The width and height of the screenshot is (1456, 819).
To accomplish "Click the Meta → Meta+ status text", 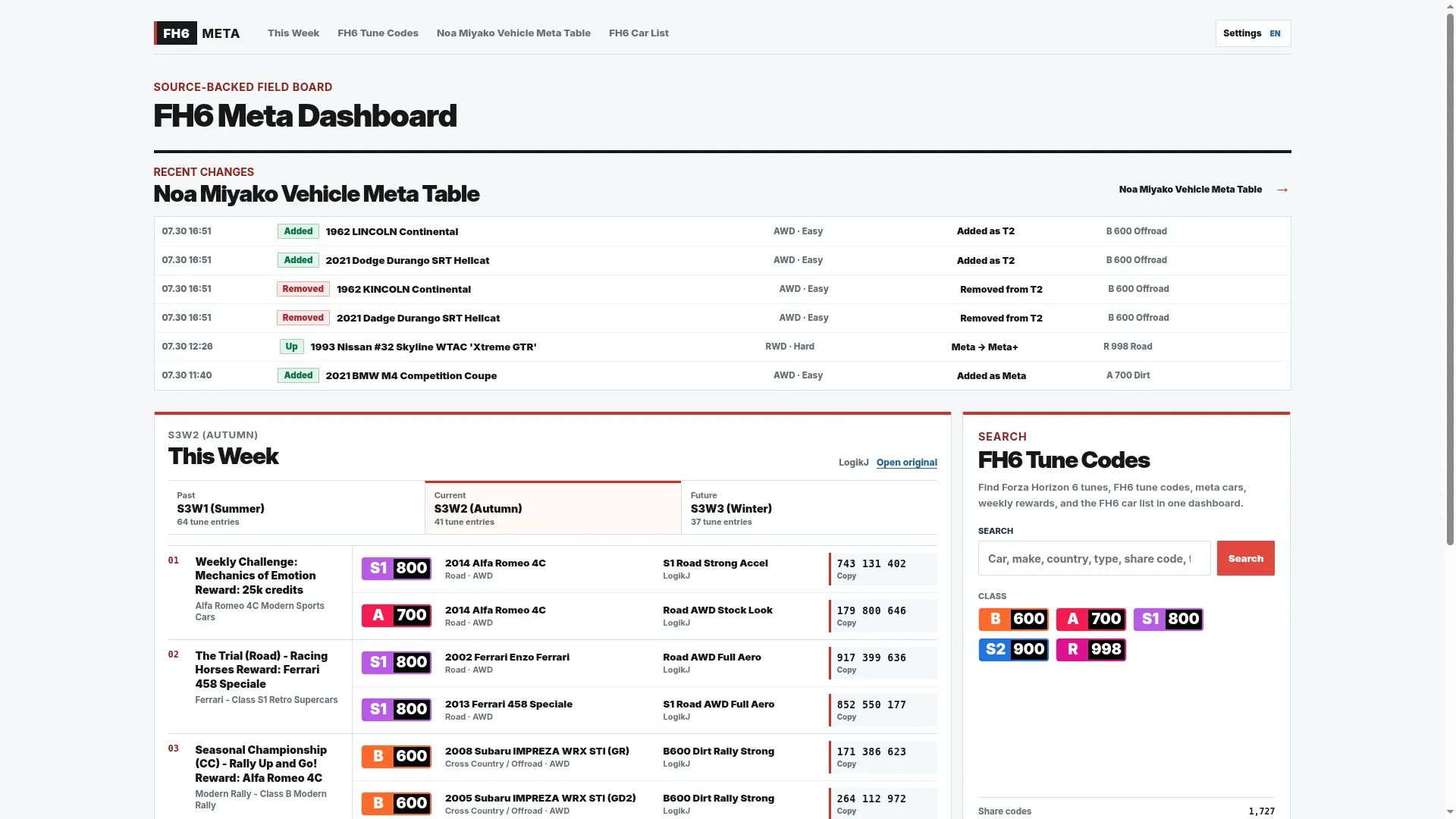I will point(984,347).
